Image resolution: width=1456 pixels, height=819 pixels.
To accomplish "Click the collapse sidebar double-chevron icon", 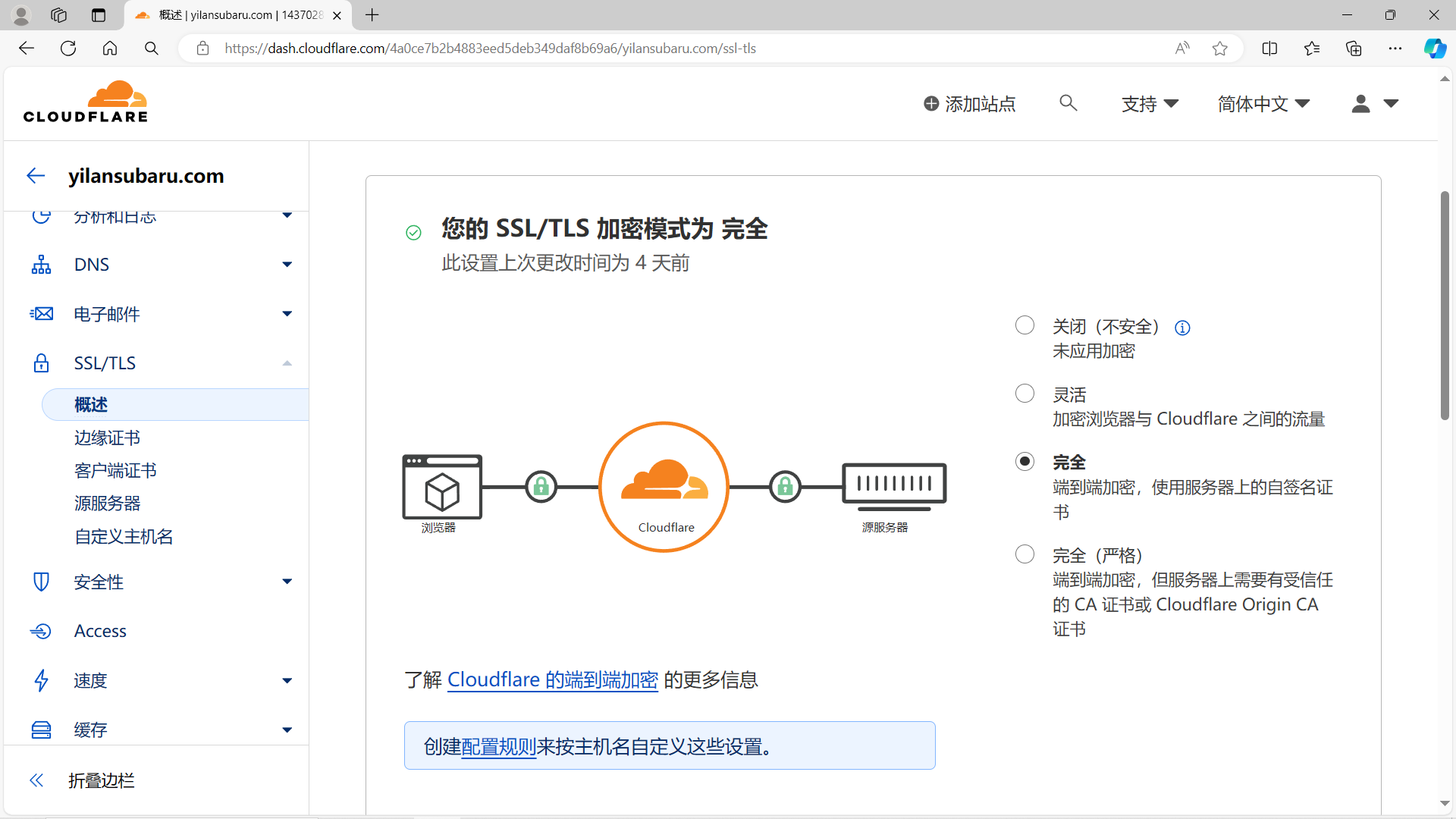I will (36, 780).
